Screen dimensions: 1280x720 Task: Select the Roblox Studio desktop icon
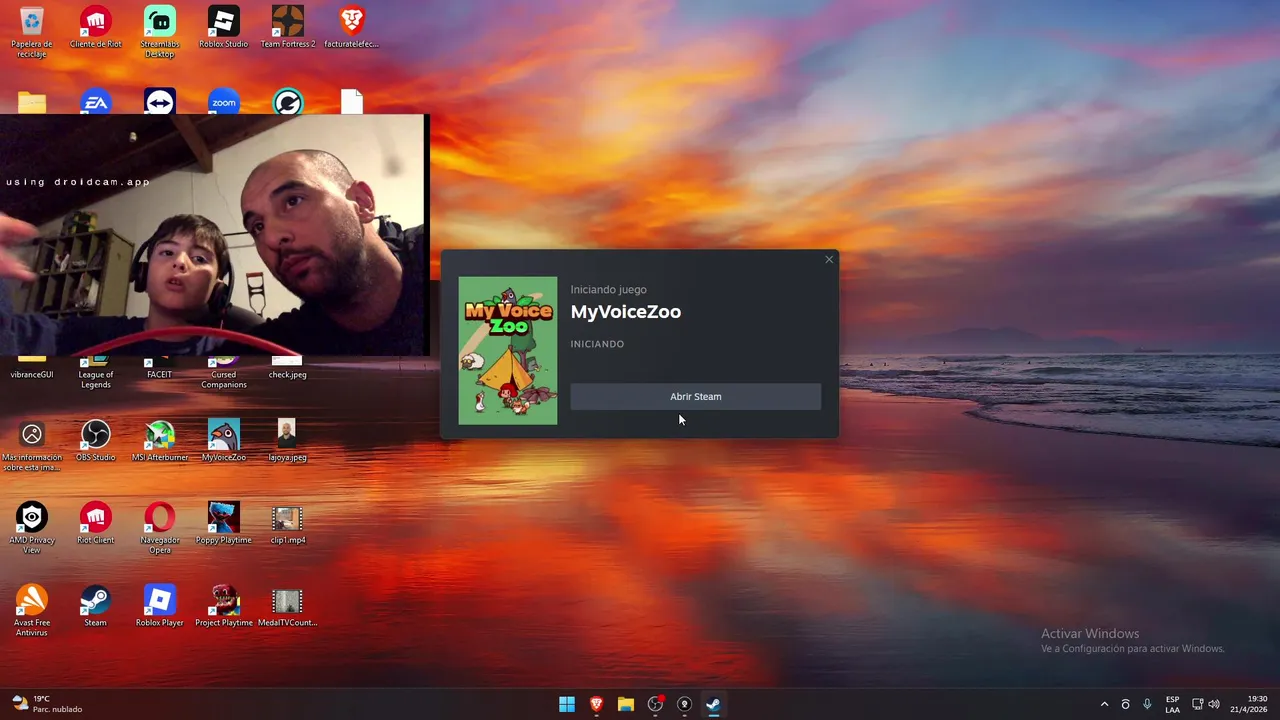tap(224, 28)
